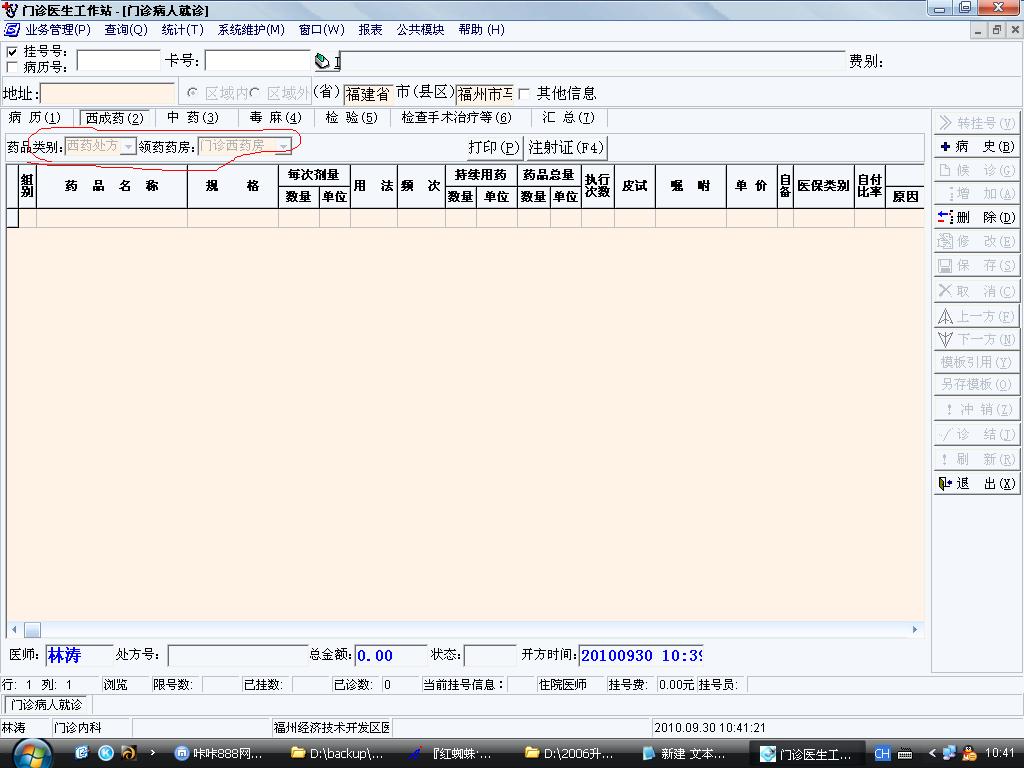Switch to the 病历(1) tab
This screenshot has height=768, width=1024.
pos(35,118)
